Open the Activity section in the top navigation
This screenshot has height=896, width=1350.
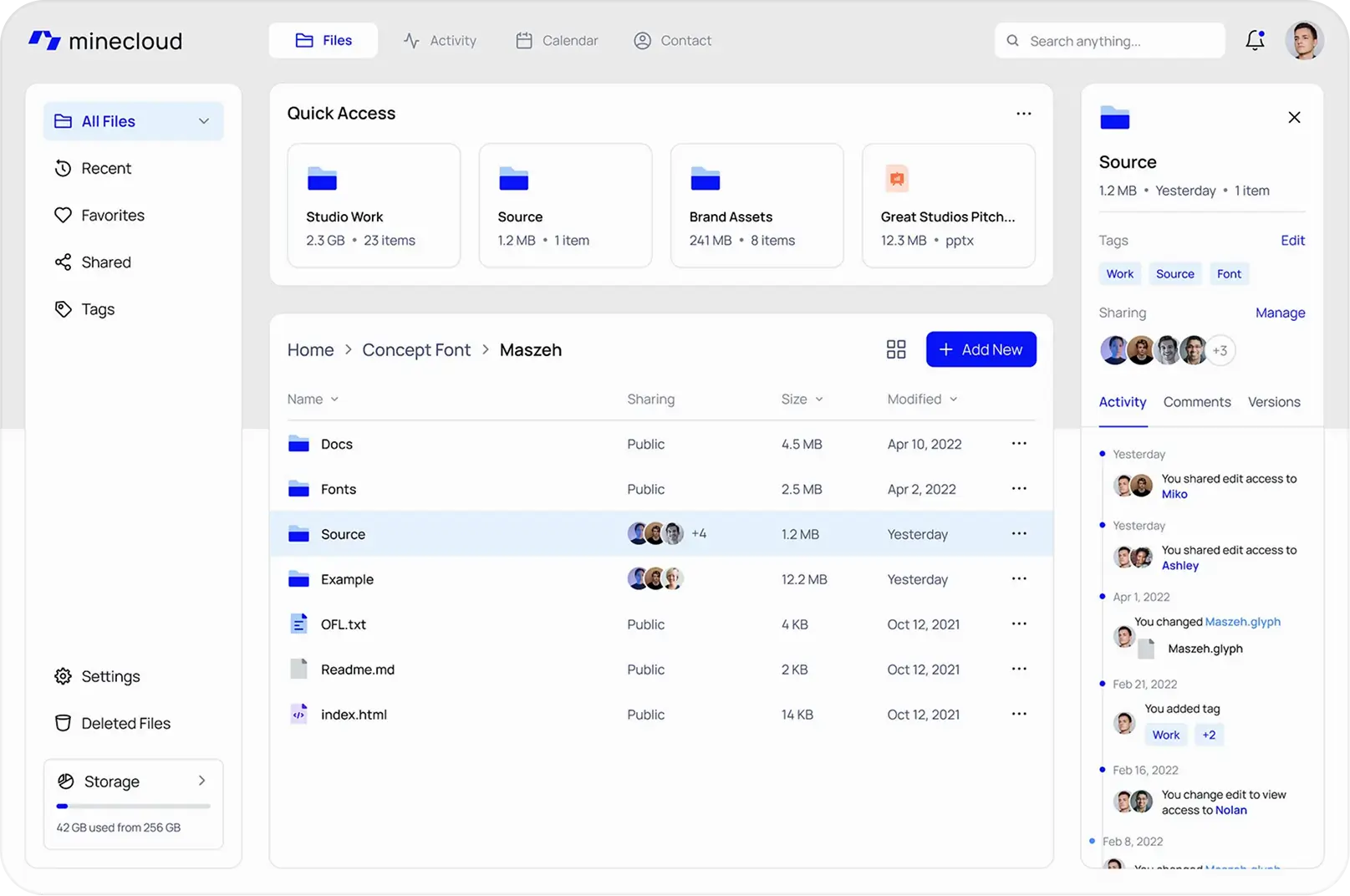tap(441, 40)
